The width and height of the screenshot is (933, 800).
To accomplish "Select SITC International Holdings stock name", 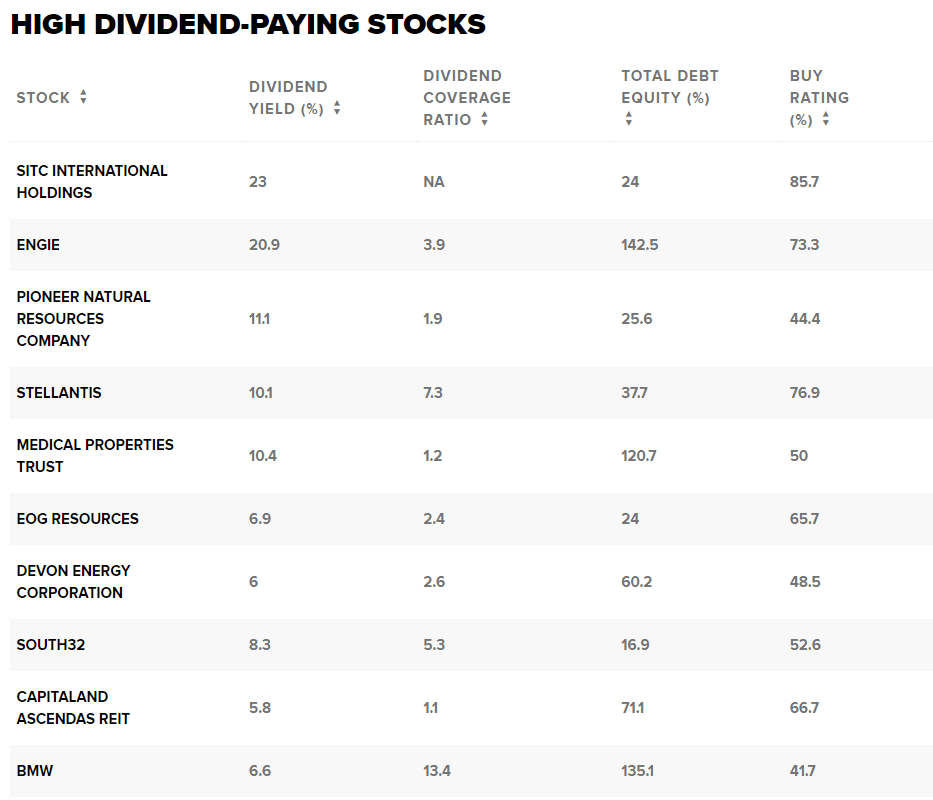I will (x=92, y=182).
